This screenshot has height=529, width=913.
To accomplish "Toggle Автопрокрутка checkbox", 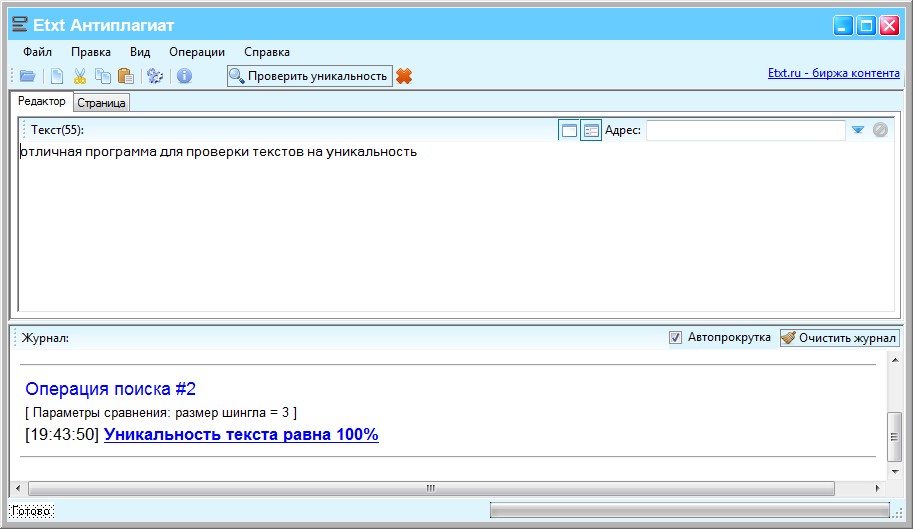I will pyautogui.click(x=675, y=338).
